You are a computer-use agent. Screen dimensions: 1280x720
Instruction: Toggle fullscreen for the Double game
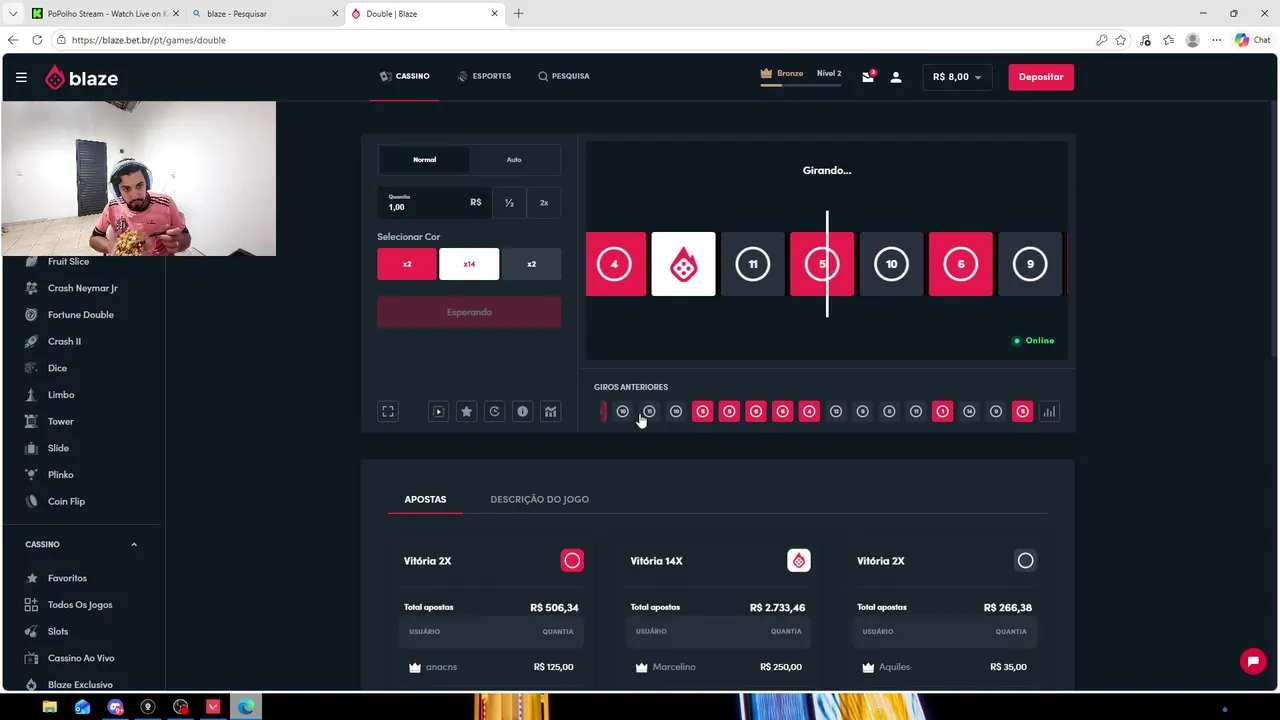388,411
